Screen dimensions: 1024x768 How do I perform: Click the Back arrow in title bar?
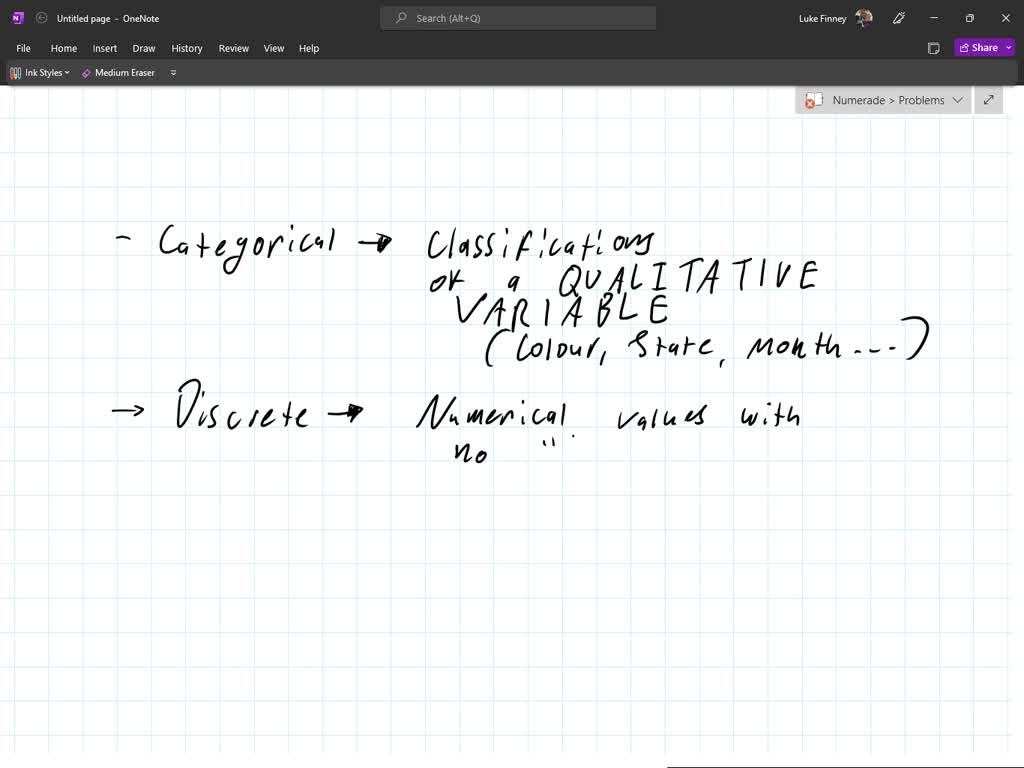41,18
